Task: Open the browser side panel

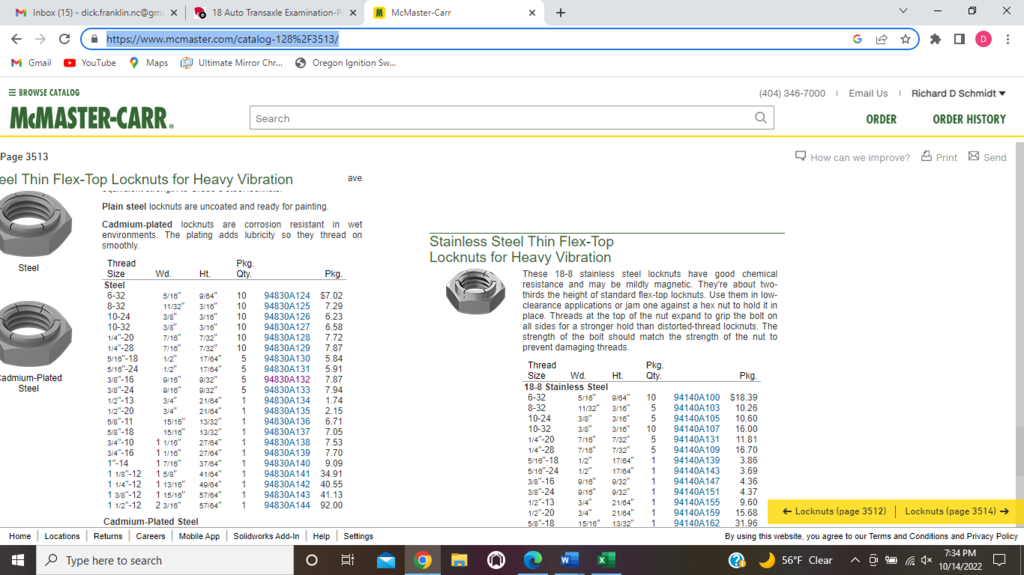Action: (x=959, y=39)
